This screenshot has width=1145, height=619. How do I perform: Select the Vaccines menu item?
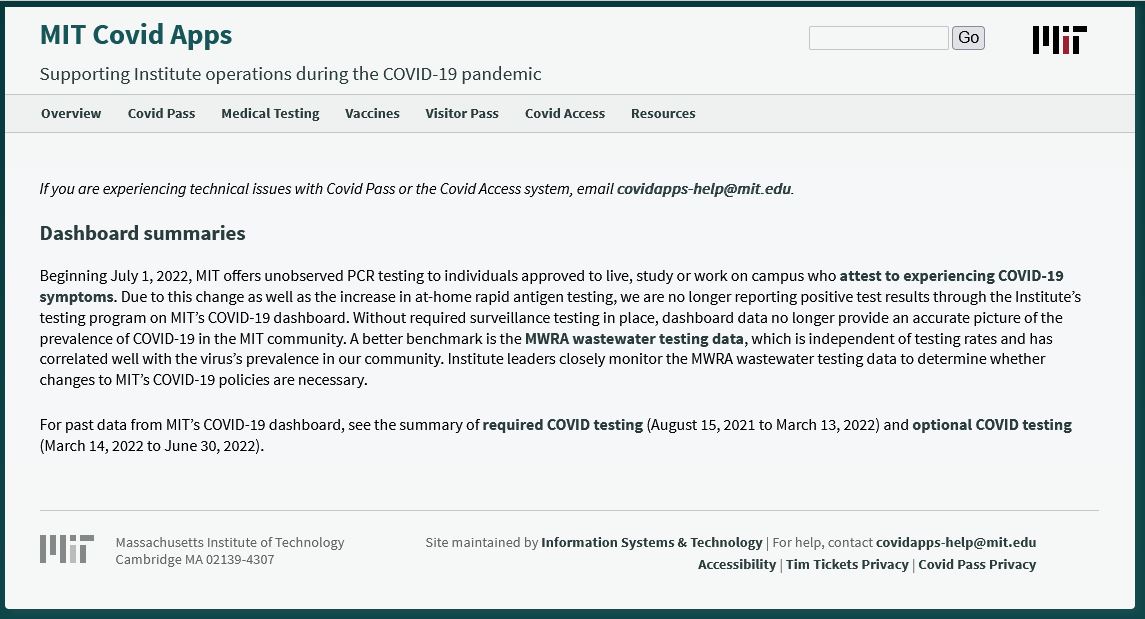coord(372,113)
